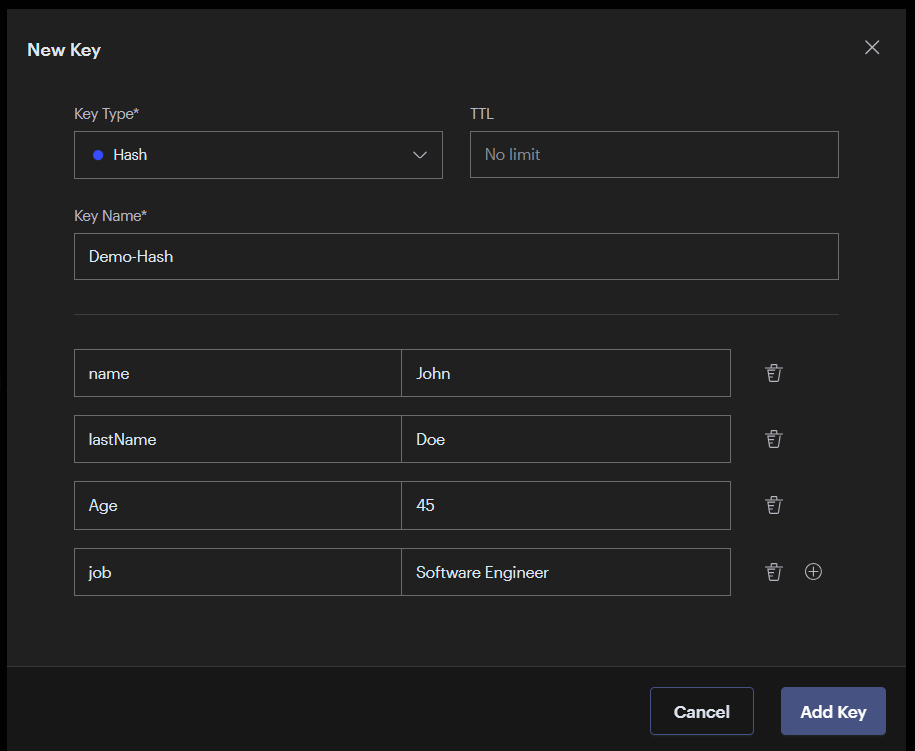The width and height of the screenshot is (915, 751).
Task: Click the TTL field showing No limit
Action: [654, 154]
